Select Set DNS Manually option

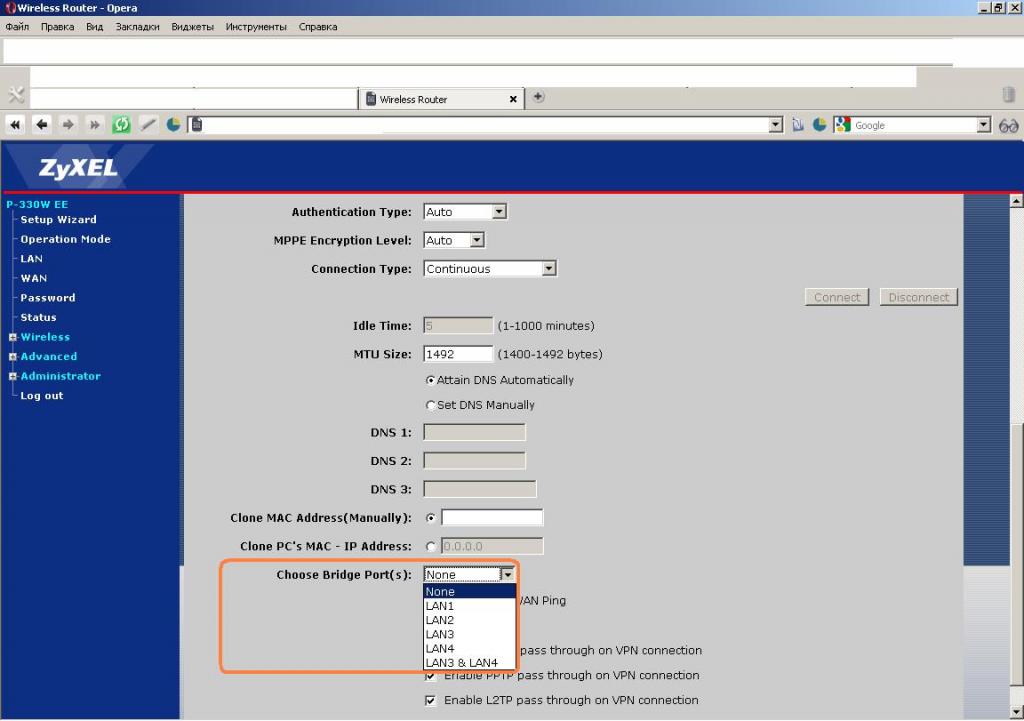coord(431,406)
